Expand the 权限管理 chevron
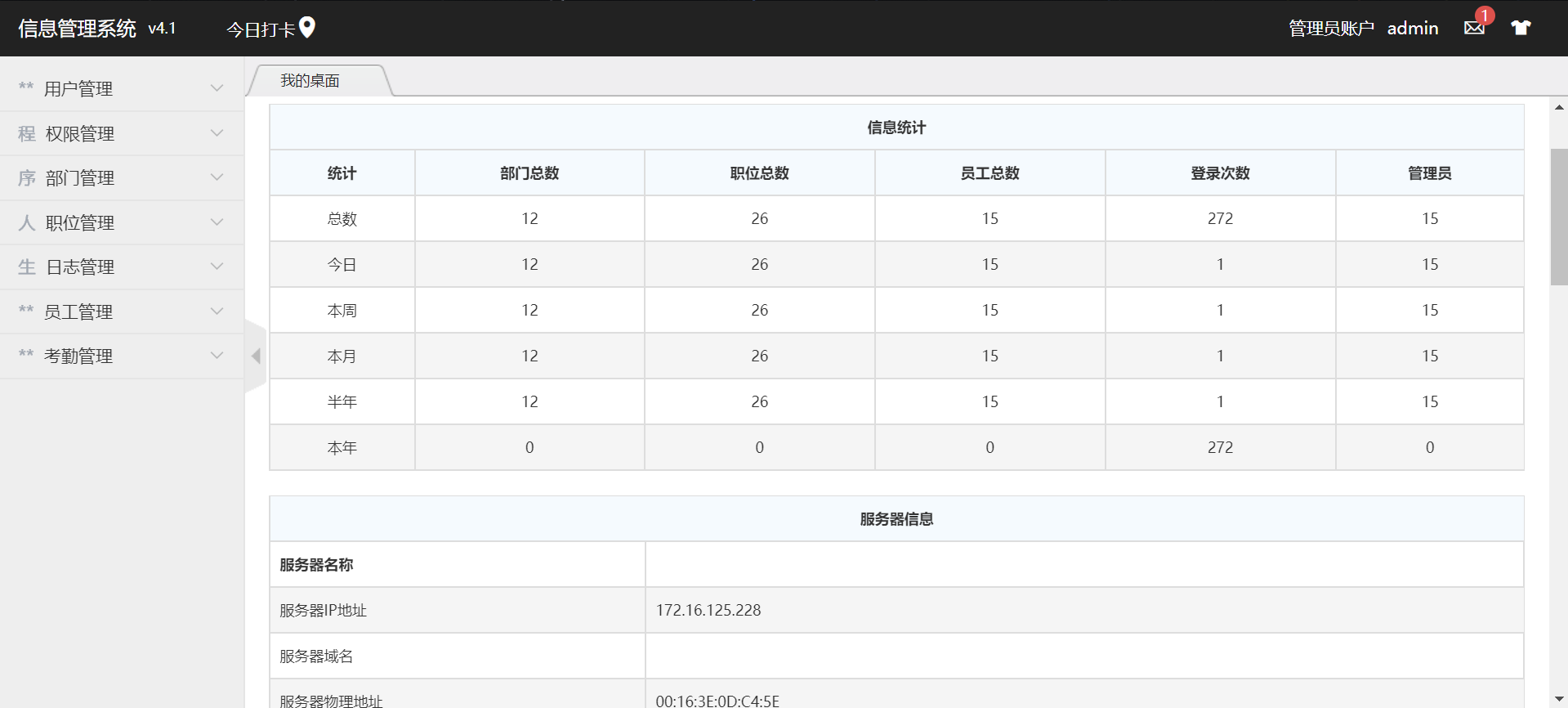 (x=217, y=133)
